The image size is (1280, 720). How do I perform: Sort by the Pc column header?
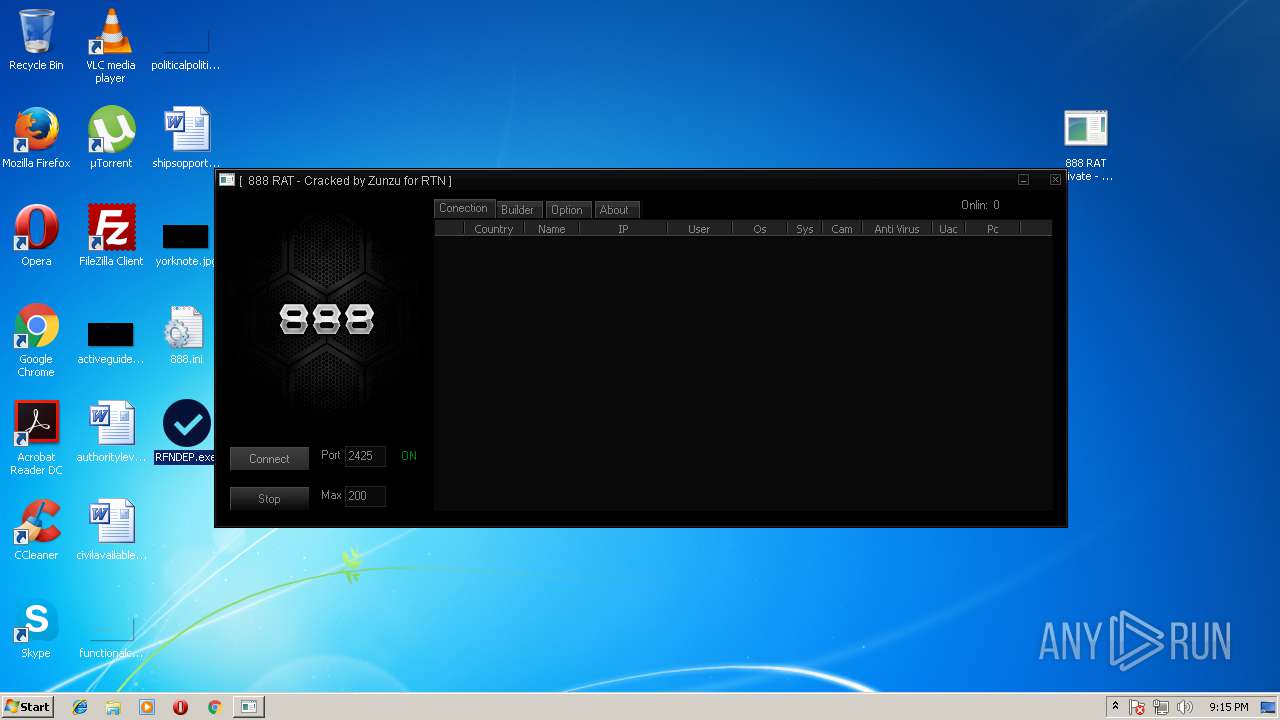992,229
